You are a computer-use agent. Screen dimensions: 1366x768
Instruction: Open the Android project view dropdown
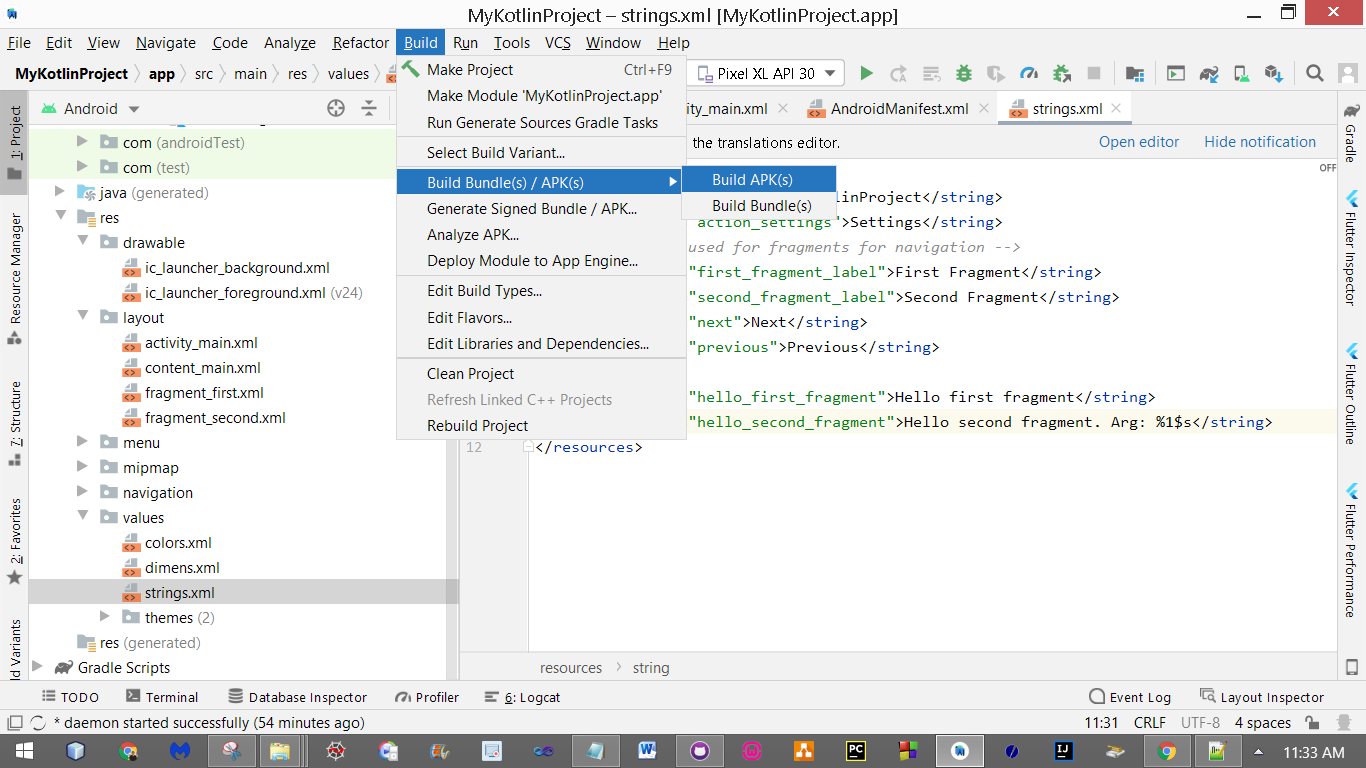click(90, 109)
